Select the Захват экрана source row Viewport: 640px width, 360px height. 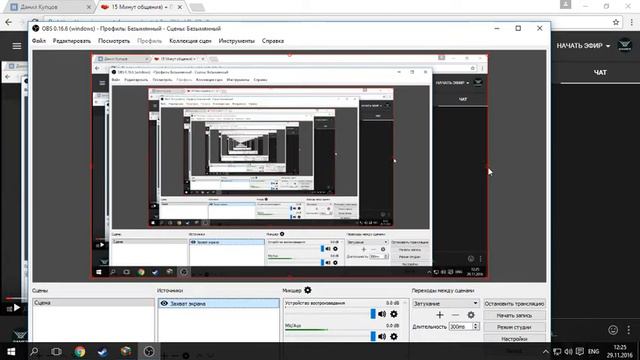(219, 303)
